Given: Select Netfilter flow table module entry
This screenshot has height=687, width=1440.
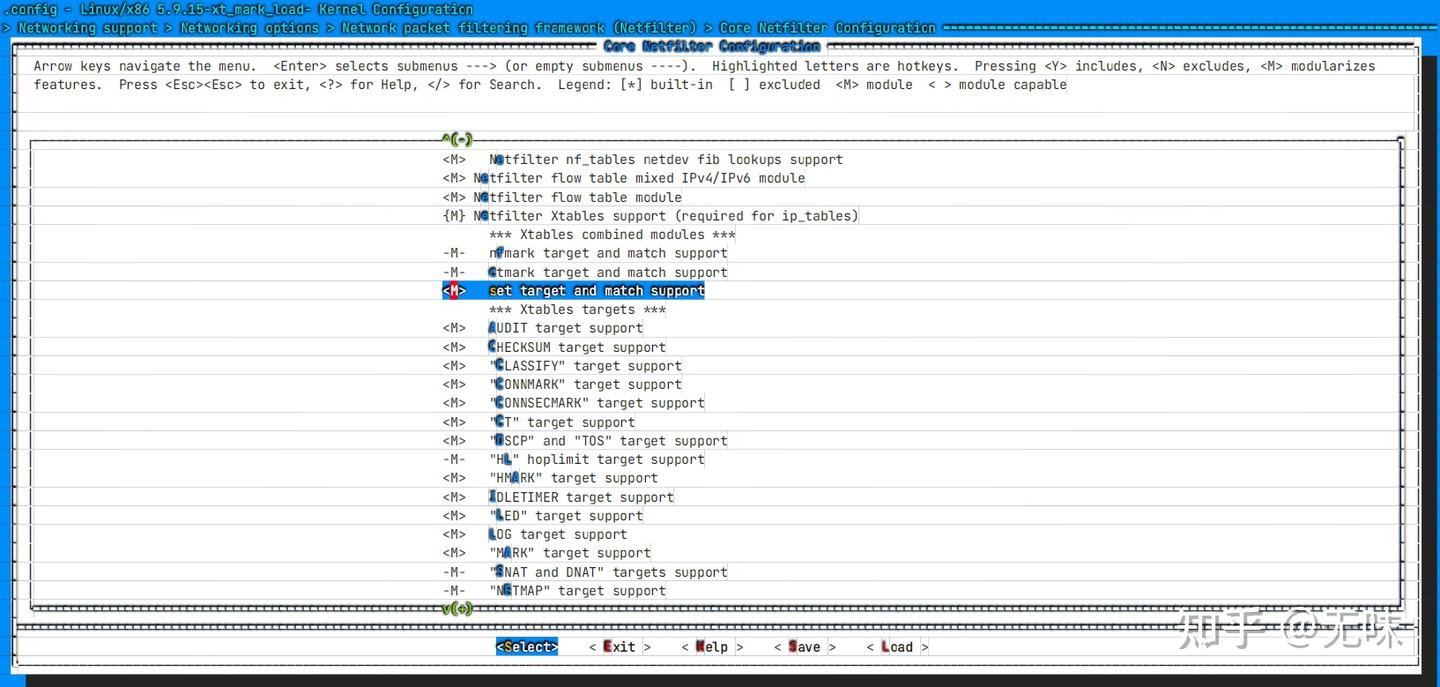Looking at the screenshot, I should point(578,197).
